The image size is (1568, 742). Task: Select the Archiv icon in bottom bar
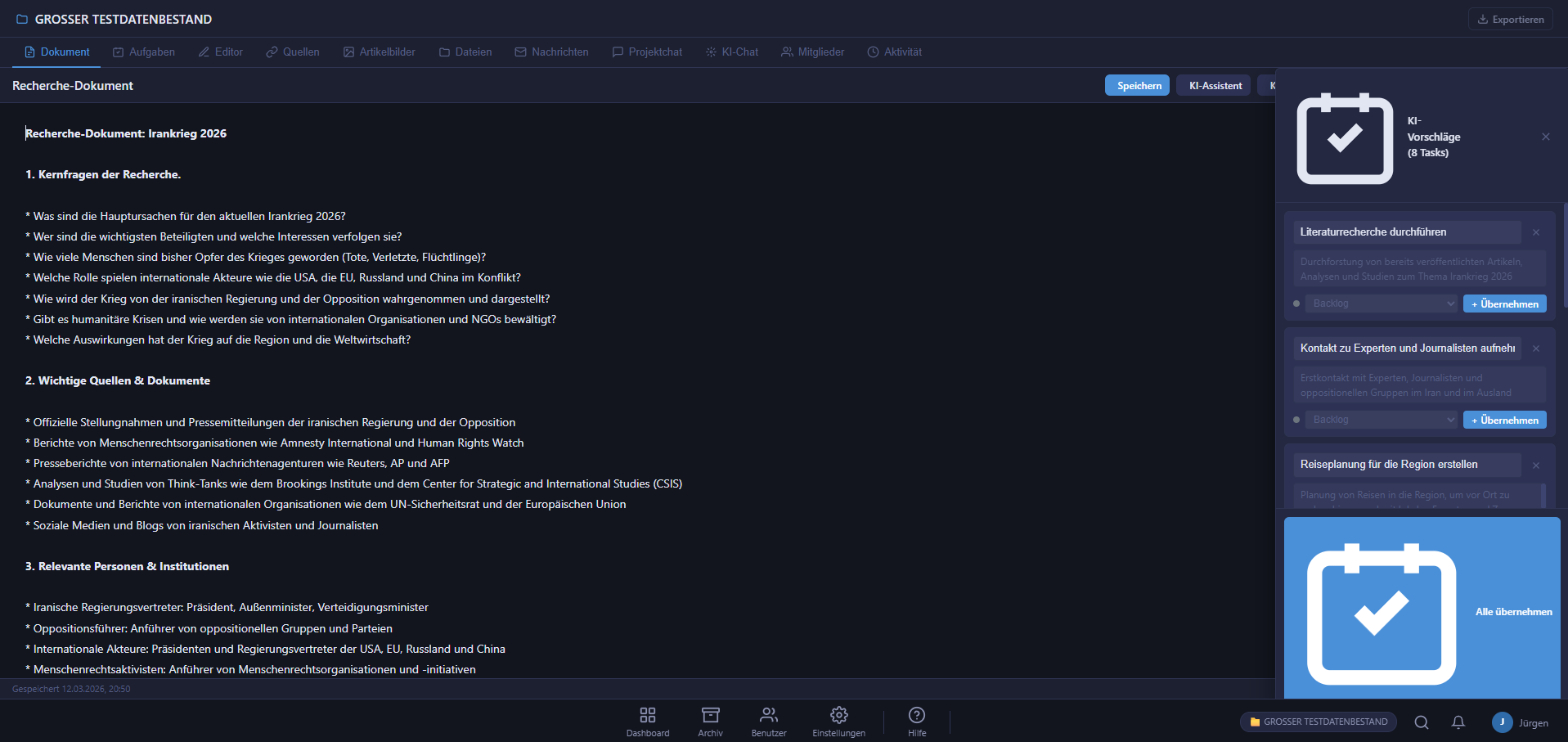coord(709,714)
